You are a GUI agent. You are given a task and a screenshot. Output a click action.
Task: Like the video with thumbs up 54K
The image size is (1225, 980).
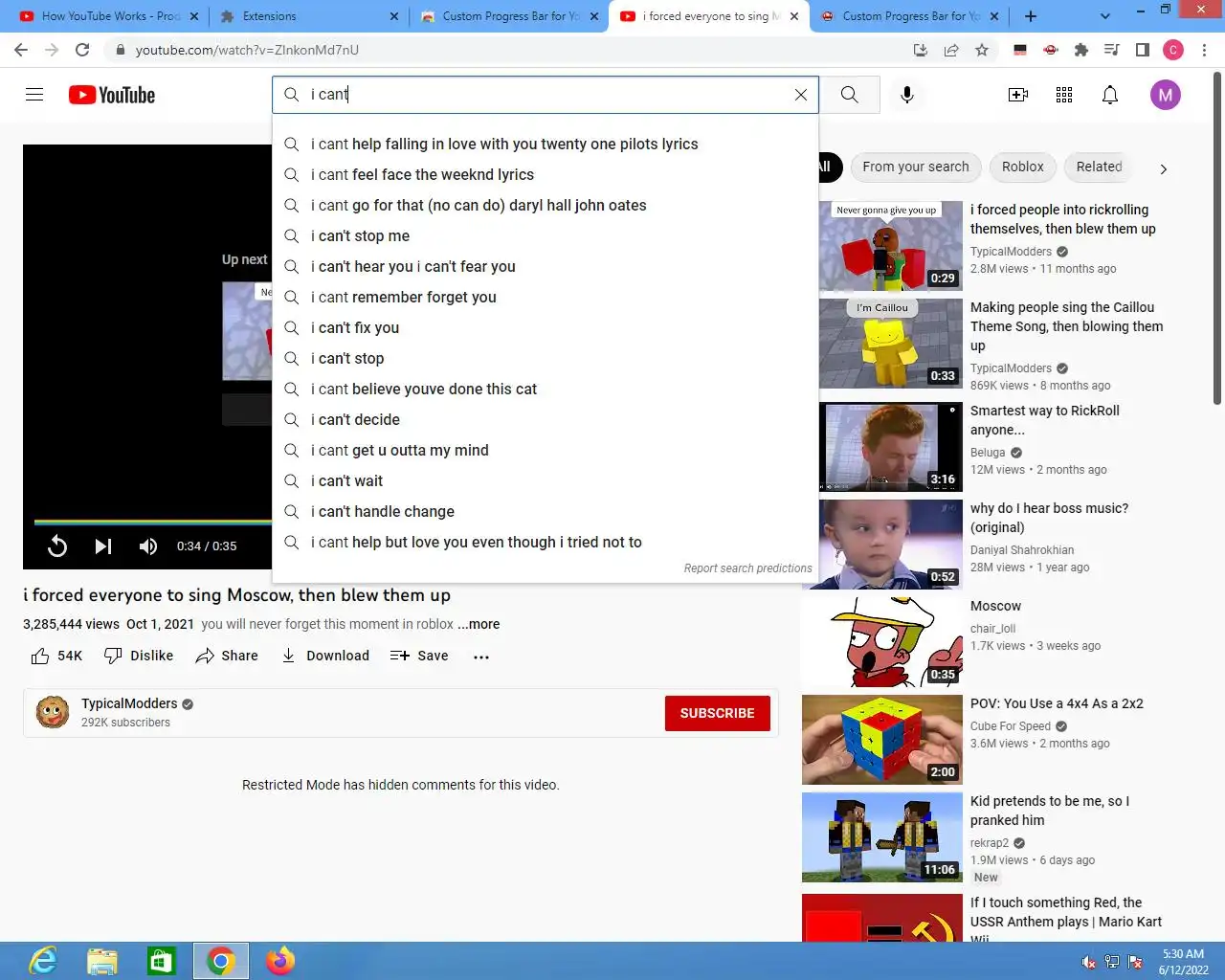(x=56, y=656)
